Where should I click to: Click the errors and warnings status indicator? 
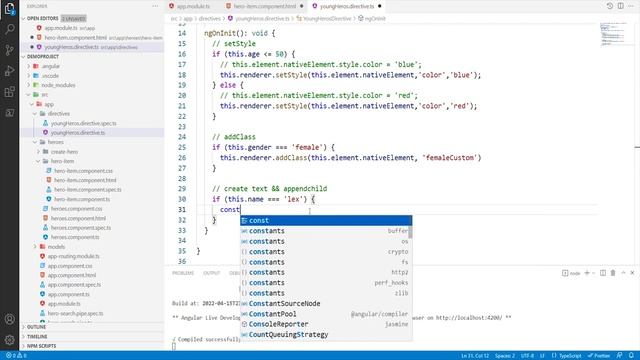pyautogui.click(x=16, y=356)
